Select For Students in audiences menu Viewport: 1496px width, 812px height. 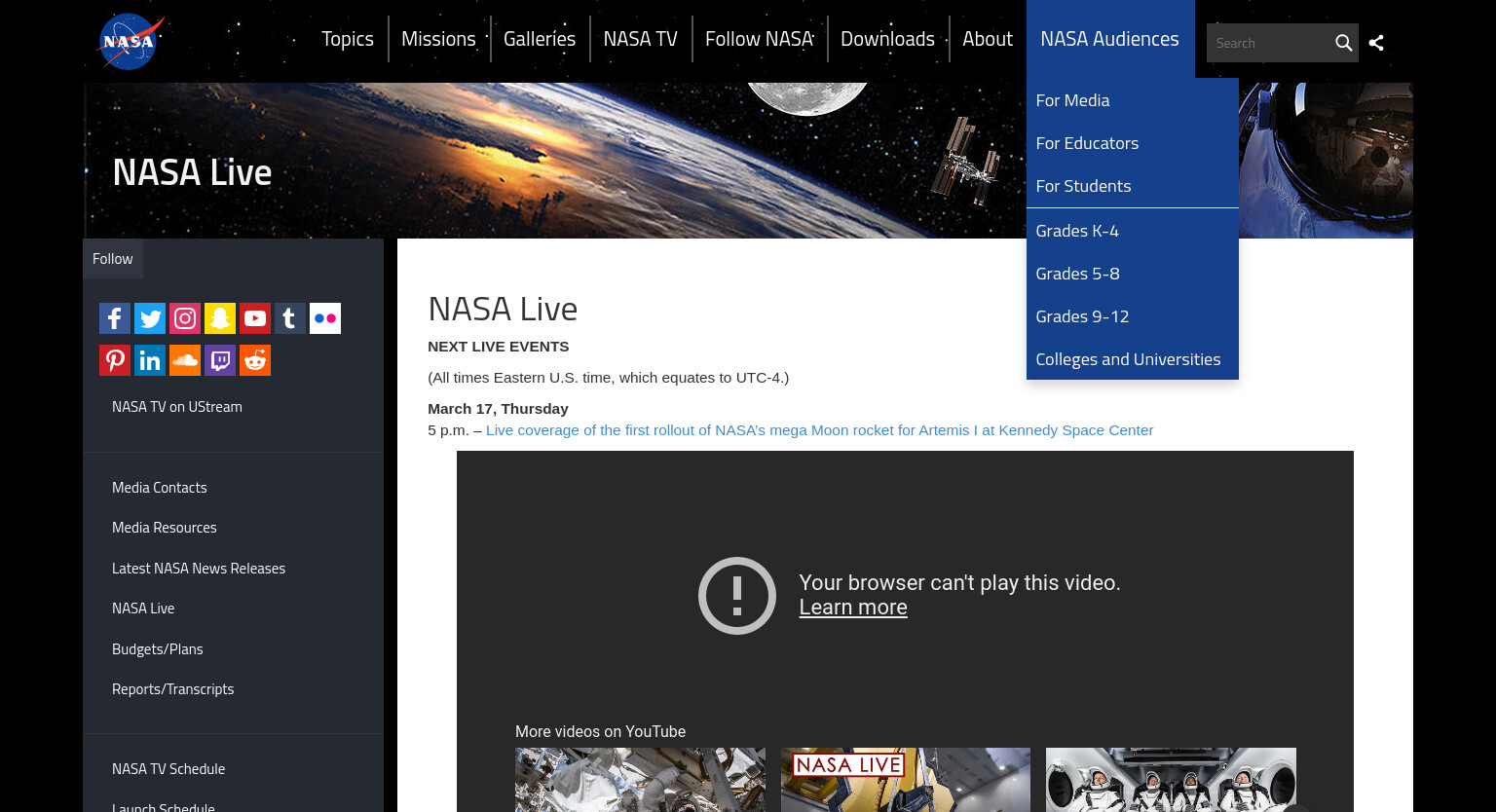pyautogui.click(x=1133, y=186)
